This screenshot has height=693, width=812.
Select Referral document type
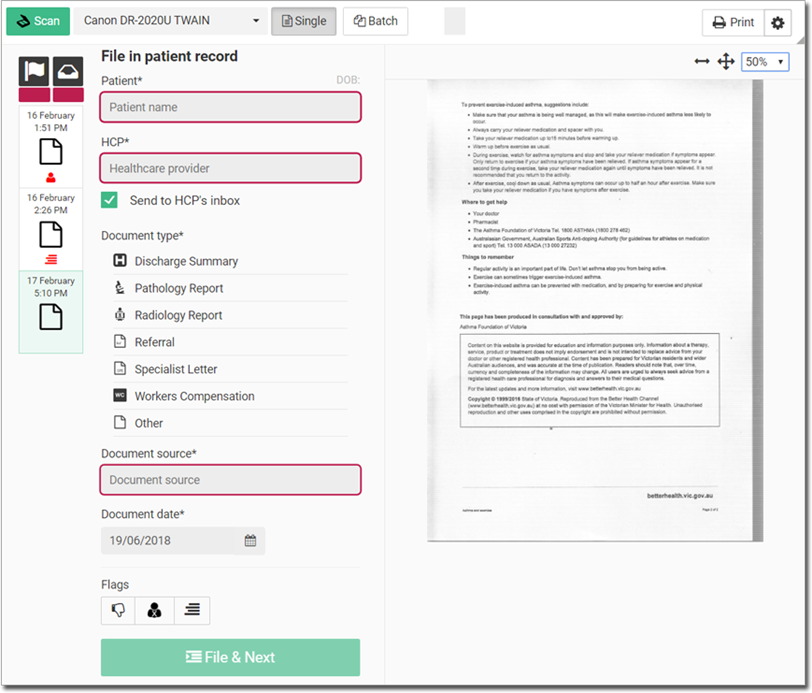click(x=230, y=342)
